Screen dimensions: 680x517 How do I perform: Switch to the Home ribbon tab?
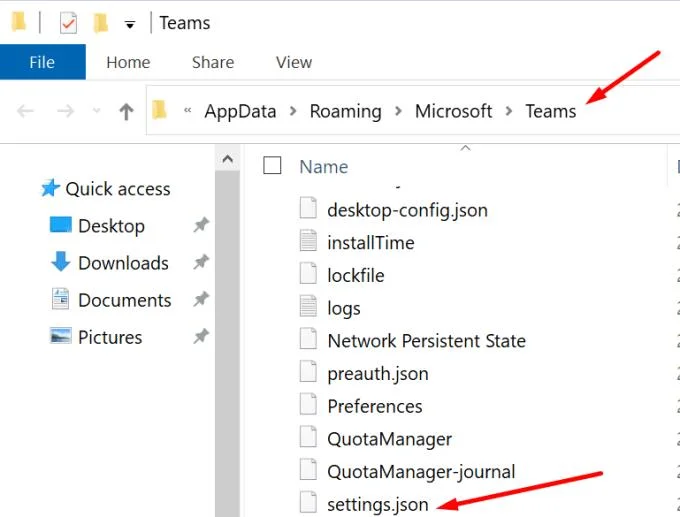(128, 62)
